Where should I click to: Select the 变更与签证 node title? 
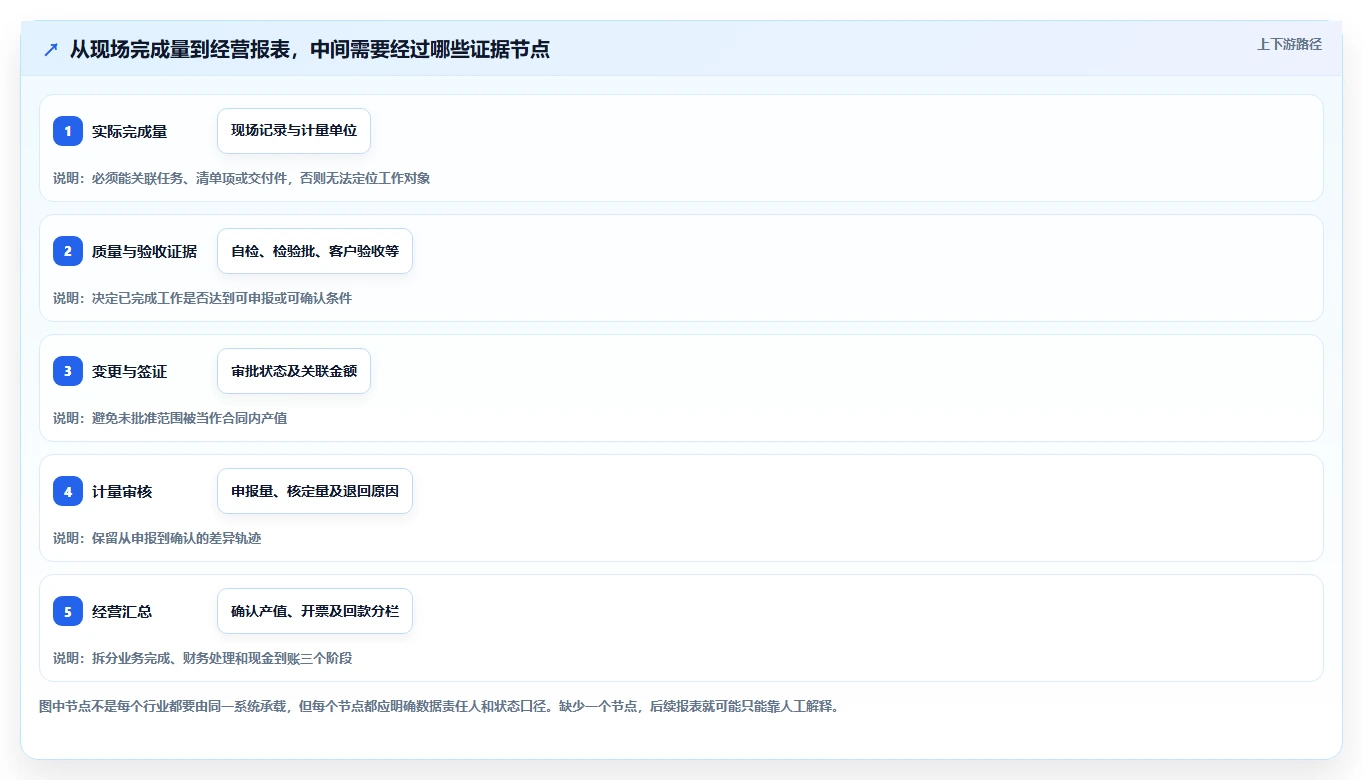tap(129, 372)
